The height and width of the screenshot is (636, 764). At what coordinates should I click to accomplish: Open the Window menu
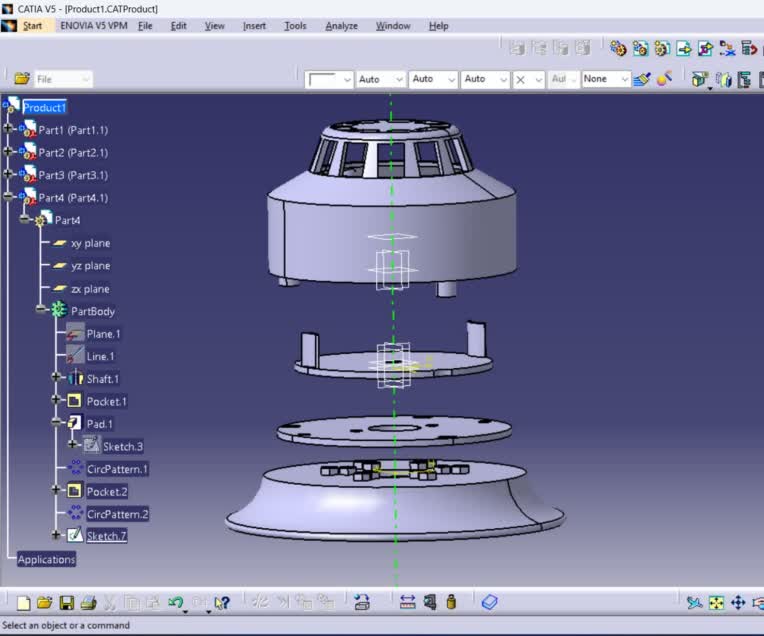393,26
